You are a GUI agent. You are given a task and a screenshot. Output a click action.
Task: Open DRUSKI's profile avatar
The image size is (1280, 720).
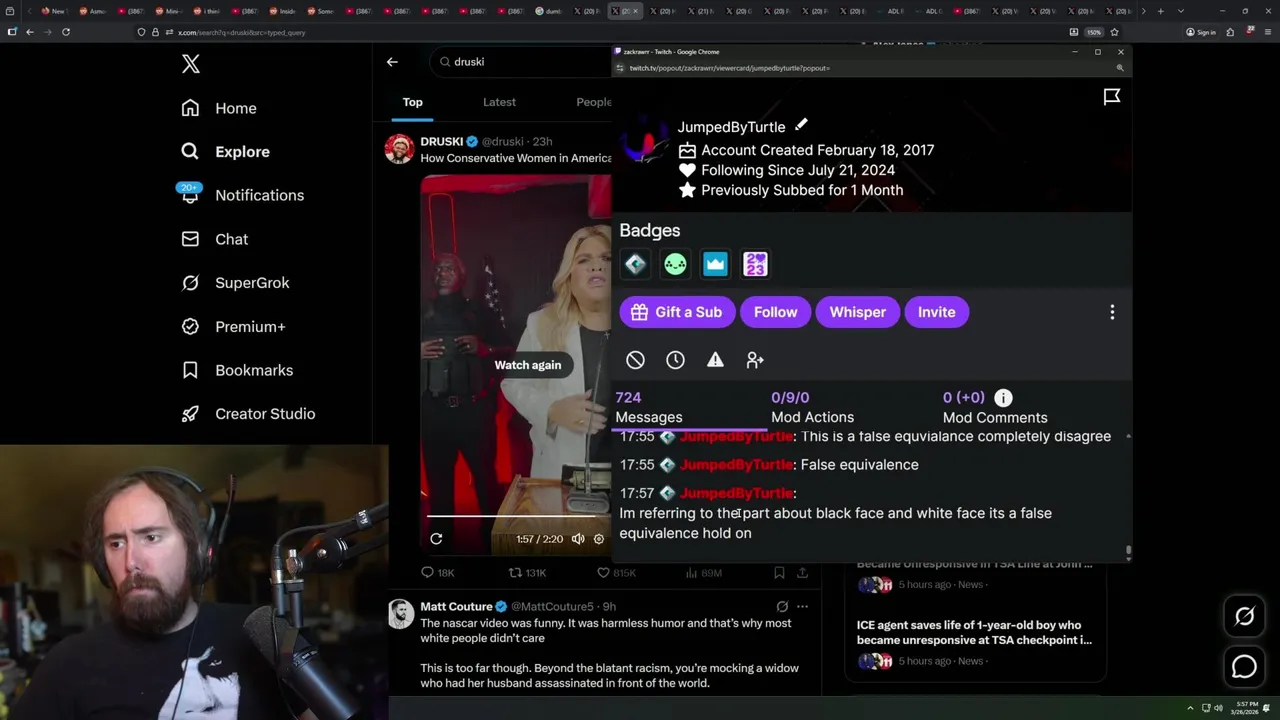tap(399, 149)
